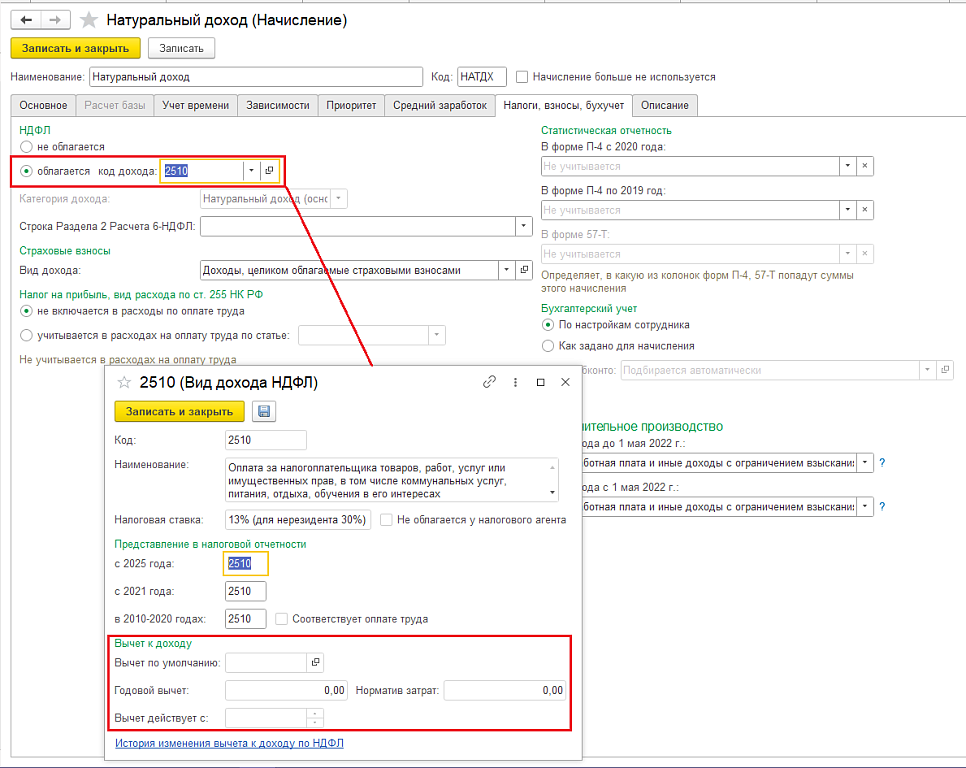The image size is (966, 768).
Task: Expand the В форме П-4 по 2019 dropdown
Action: point(847,210)
